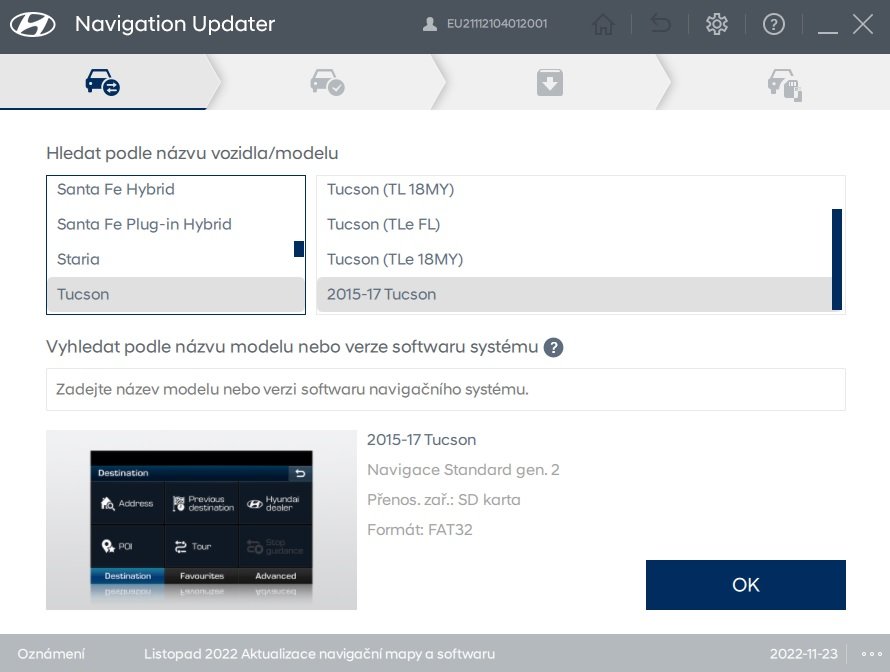
Task: Select the vehicle selection step tab
Action: click(x=103, y=82)
